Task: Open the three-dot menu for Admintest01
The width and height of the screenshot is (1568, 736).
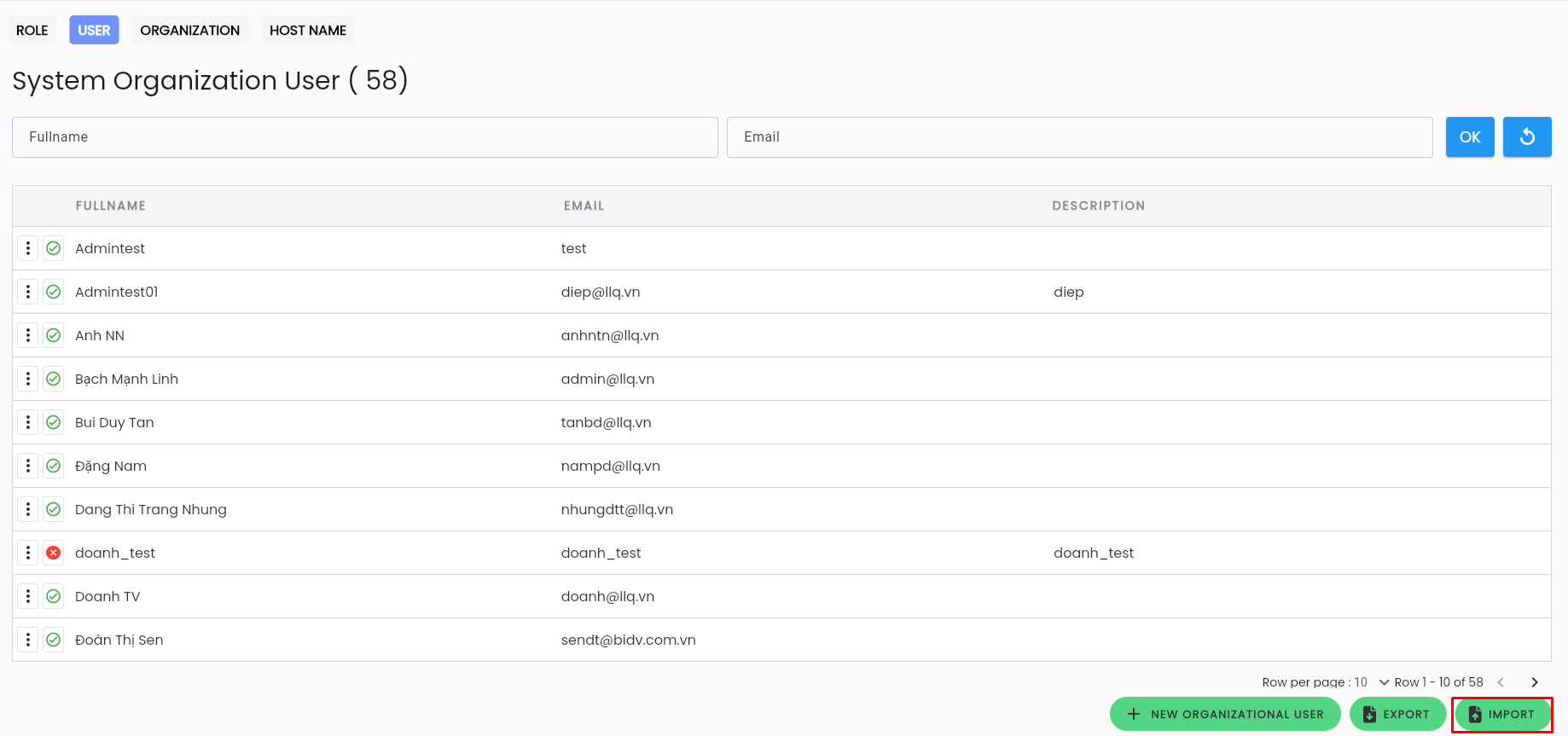Action: 28,292
